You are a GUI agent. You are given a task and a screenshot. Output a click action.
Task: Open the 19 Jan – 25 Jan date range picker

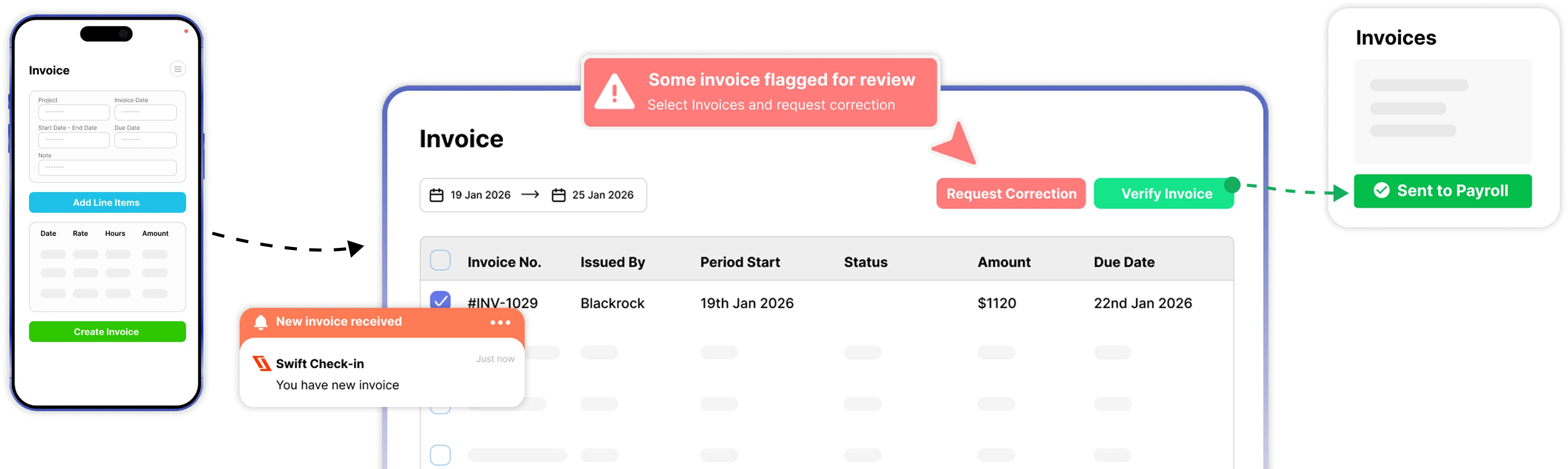(x=532, y=195)
